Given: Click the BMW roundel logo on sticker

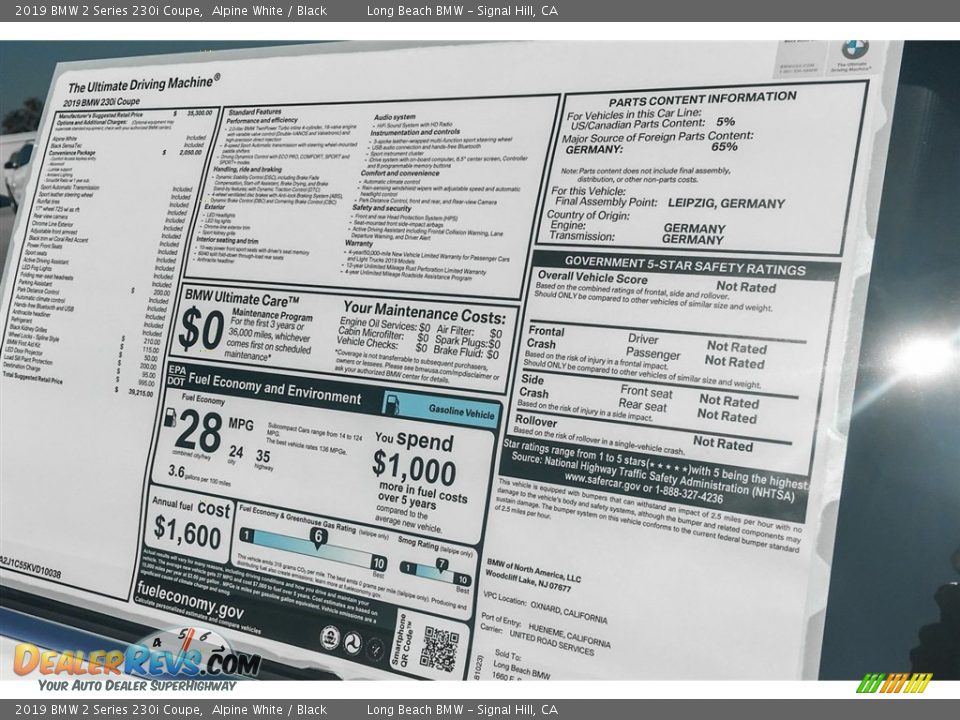Looking at the screenshot, I should point(854,50).
